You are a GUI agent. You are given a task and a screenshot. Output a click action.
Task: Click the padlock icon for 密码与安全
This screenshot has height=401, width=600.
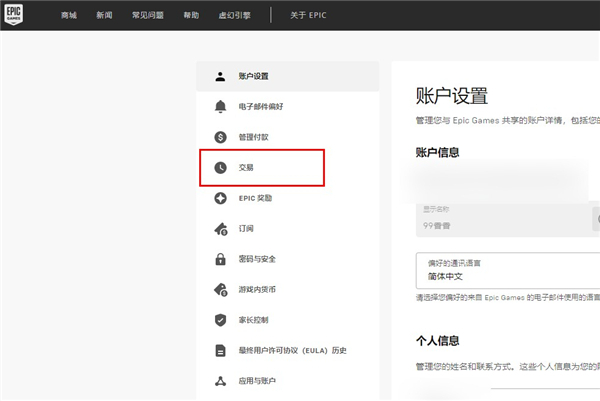(x=220, y=259)
